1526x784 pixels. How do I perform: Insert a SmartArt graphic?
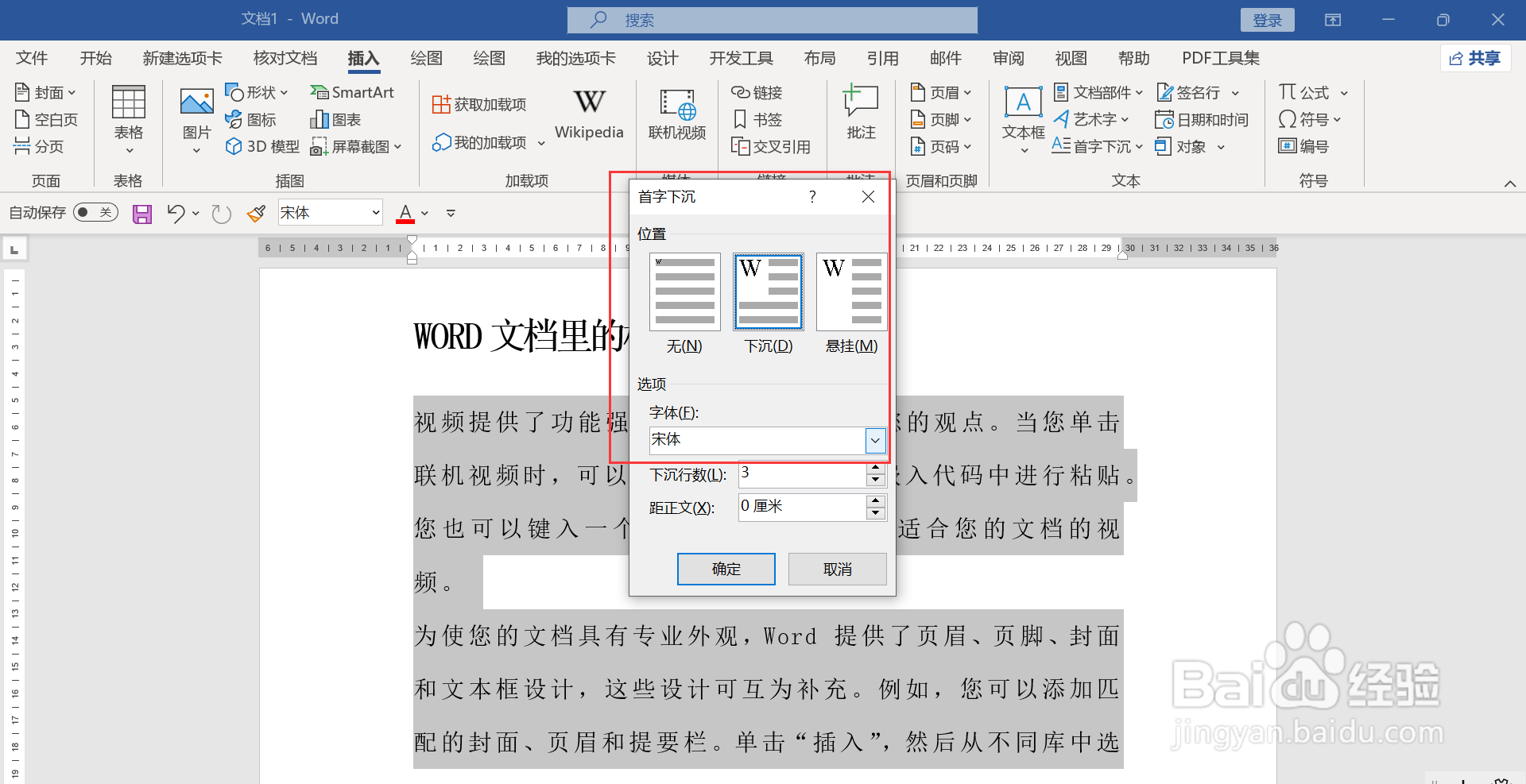point(352,93)
